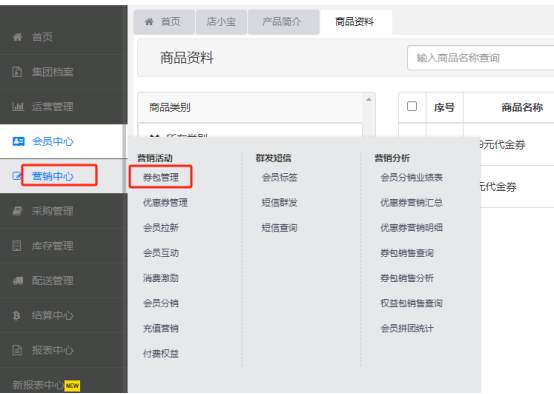Open 新报表中心 with NEW badge
The width and height of the screenshot is (554, 394).
[x=46, y=384]
